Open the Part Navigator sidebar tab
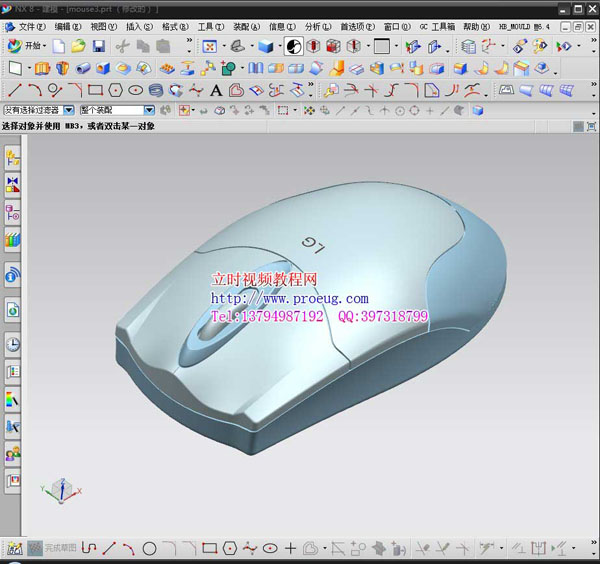This screenshot has height=564, width=600. [x=13, y=212]
